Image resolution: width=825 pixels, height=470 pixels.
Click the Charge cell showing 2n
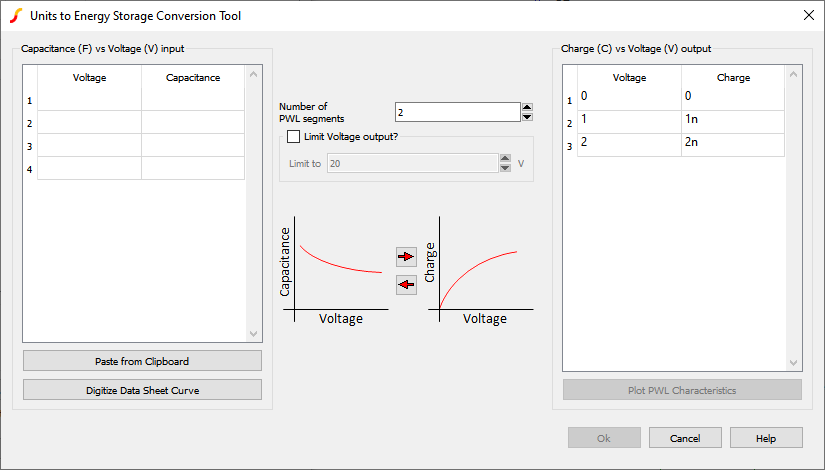point(732,143)
